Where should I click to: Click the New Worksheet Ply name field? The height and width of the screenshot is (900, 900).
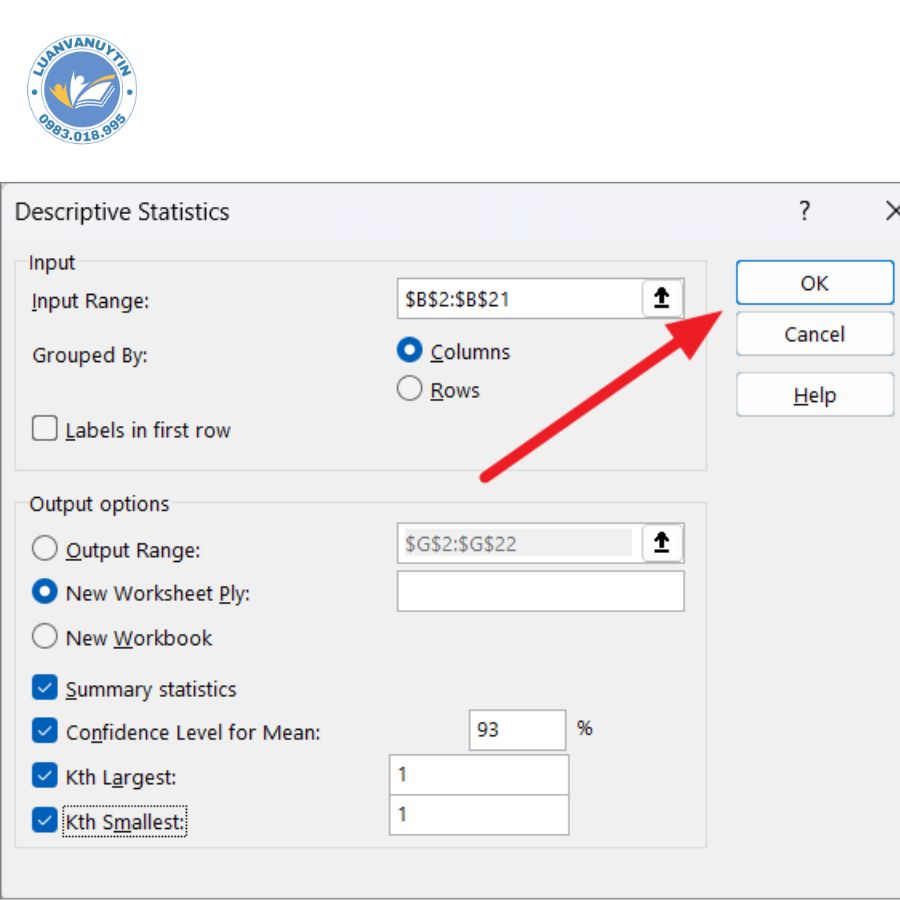[540, 591]
